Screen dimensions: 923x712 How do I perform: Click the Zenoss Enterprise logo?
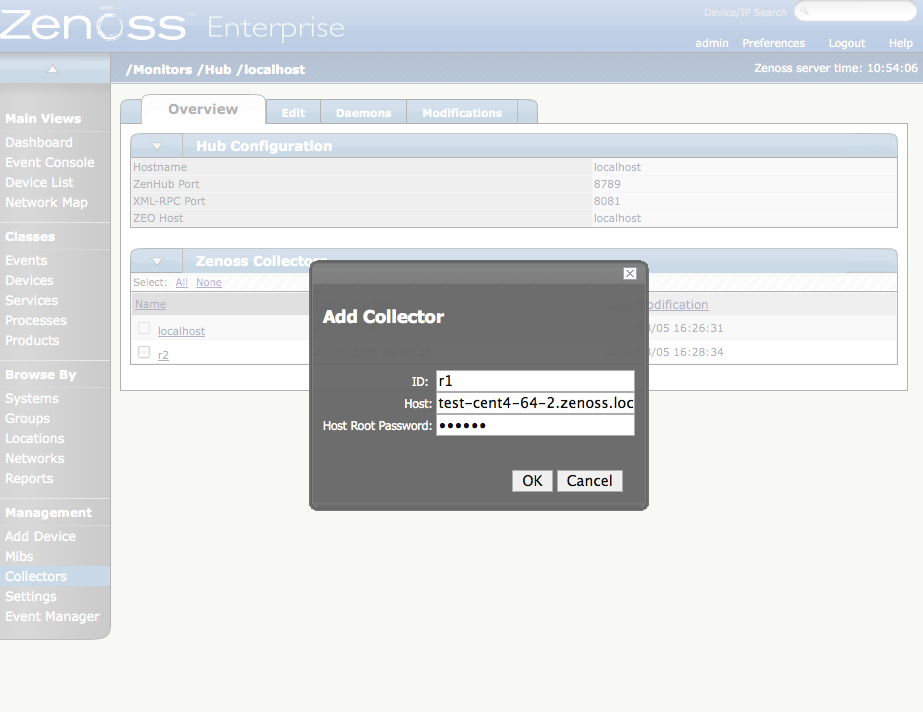[x=172, y=26]
